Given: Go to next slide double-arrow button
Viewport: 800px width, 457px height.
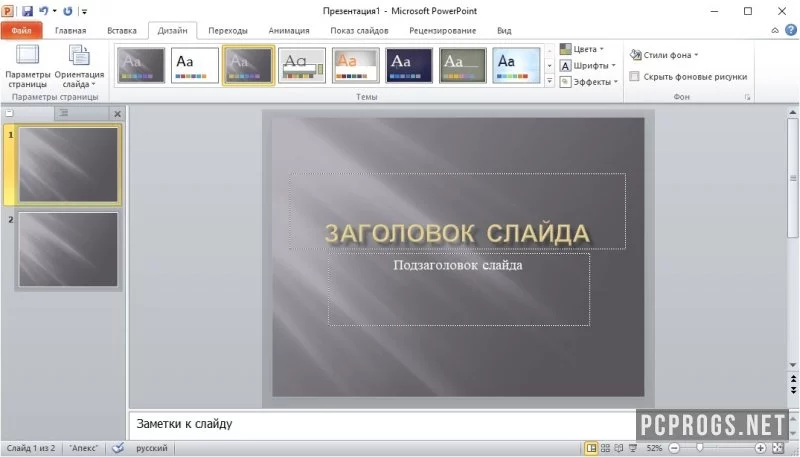Looking at the screenshot, I should pos(793,390).
